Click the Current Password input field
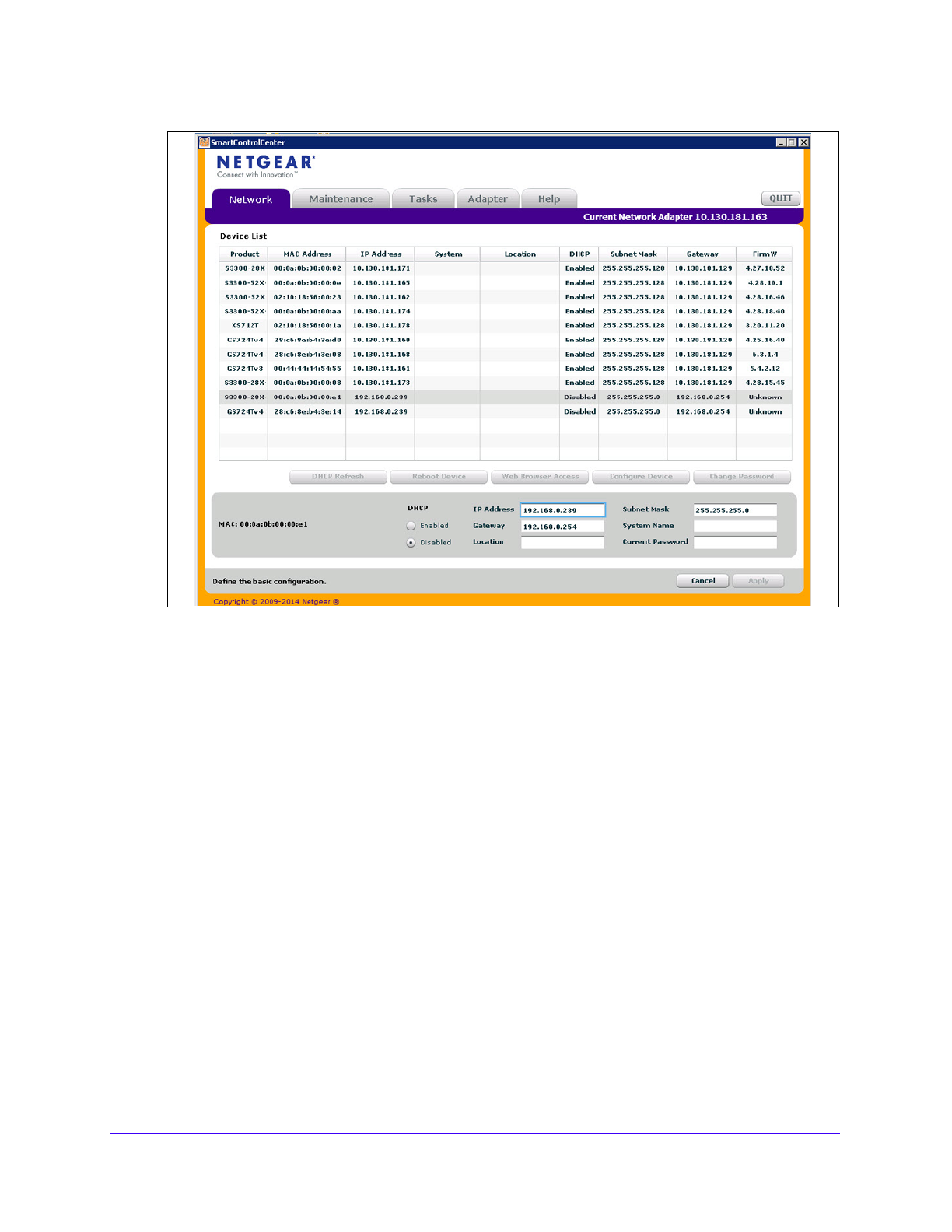This screenshot has width=952, height=1232. (x=735, y=543)
